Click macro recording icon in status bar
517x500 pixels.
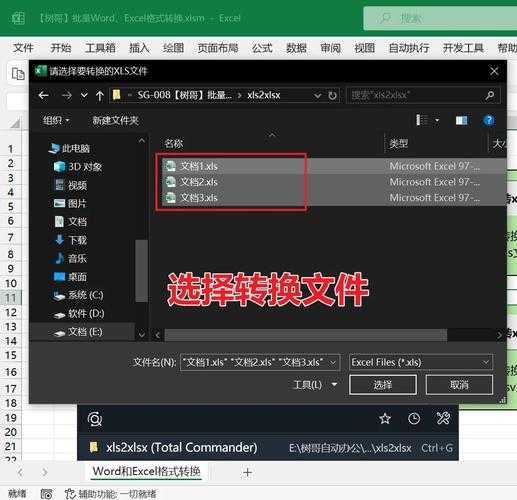[47, 494]
